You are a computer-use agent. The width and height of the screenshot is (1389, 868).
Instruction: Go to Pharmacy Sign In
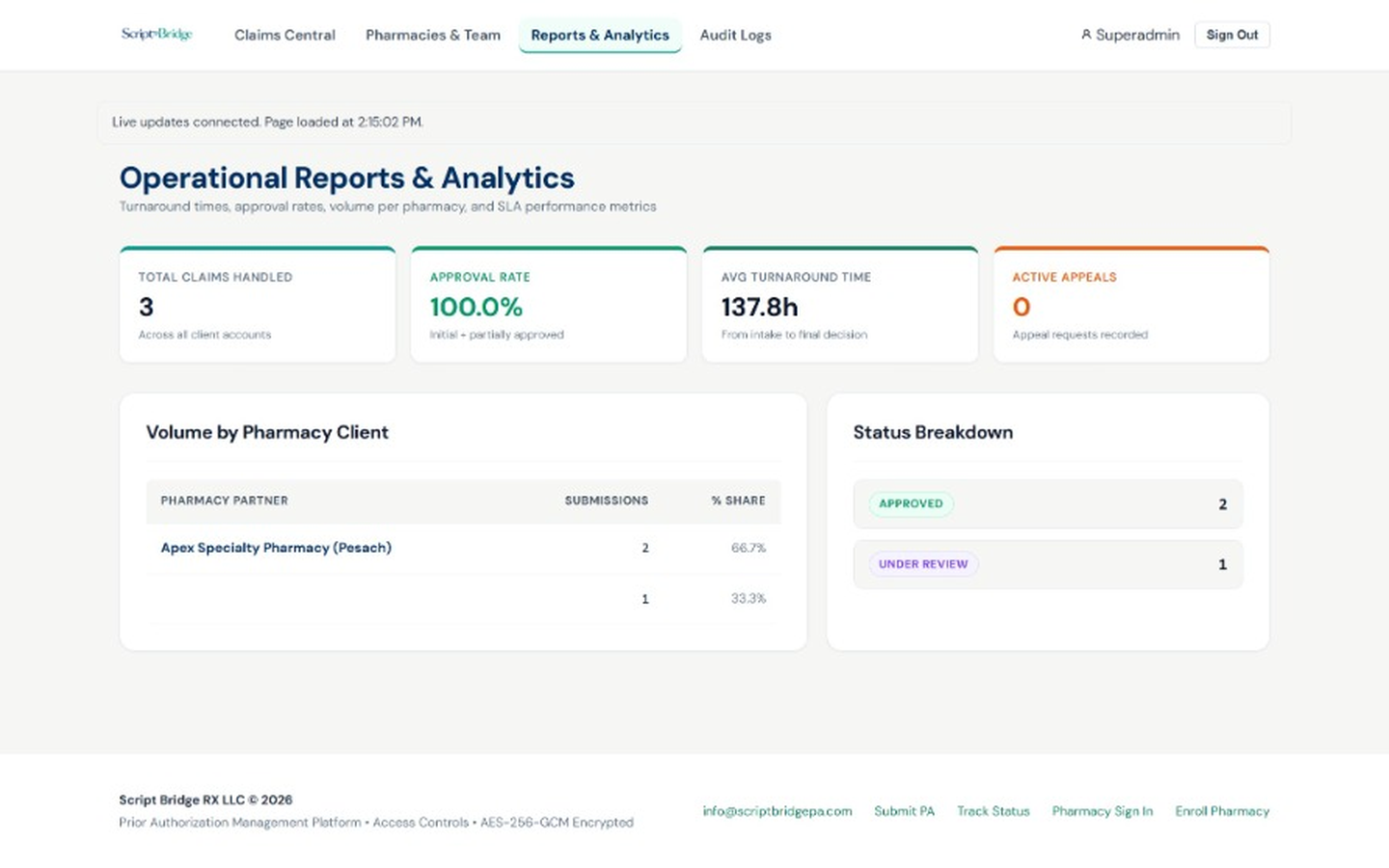(x=1103, y=811)
